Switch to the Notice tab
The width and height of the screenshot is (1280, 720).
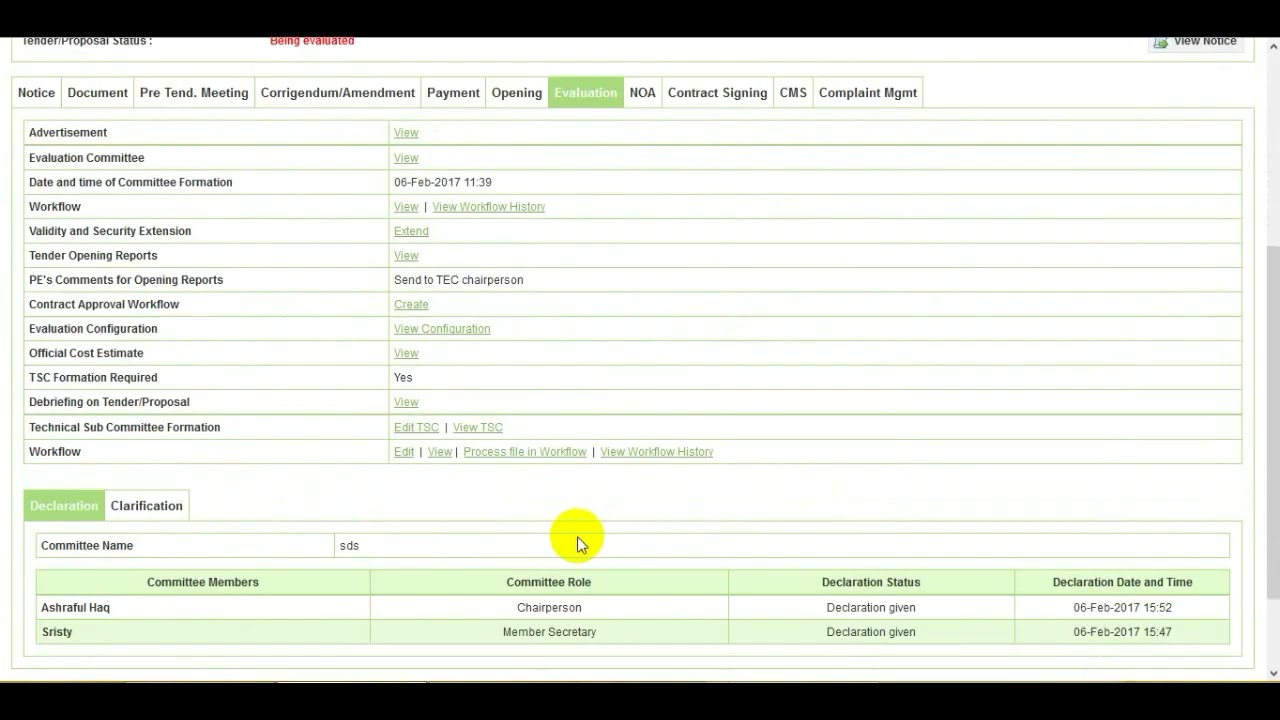[36, 93]
